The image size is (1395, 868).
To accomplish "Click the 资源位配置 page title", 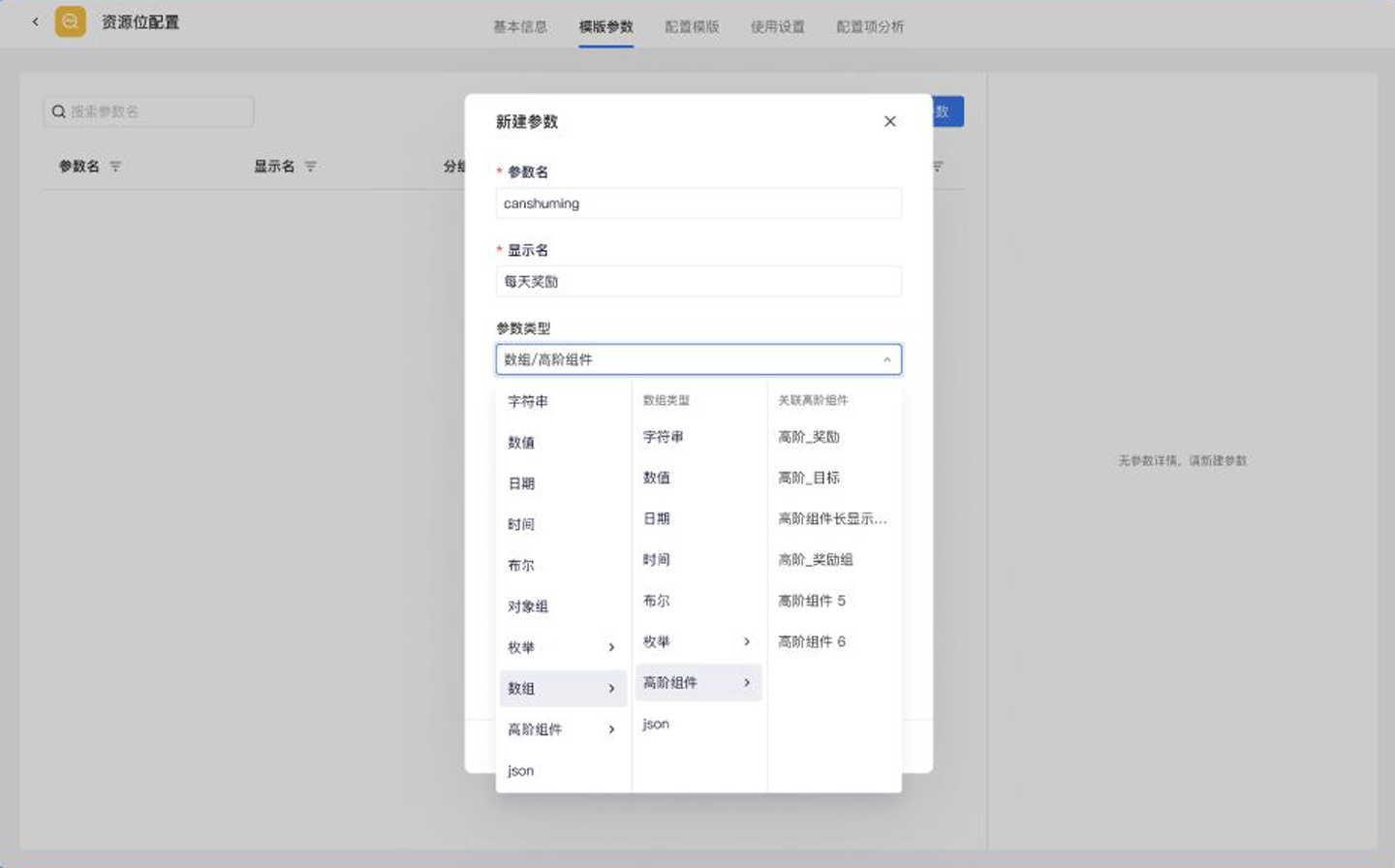I will click(x=140, y=22).
